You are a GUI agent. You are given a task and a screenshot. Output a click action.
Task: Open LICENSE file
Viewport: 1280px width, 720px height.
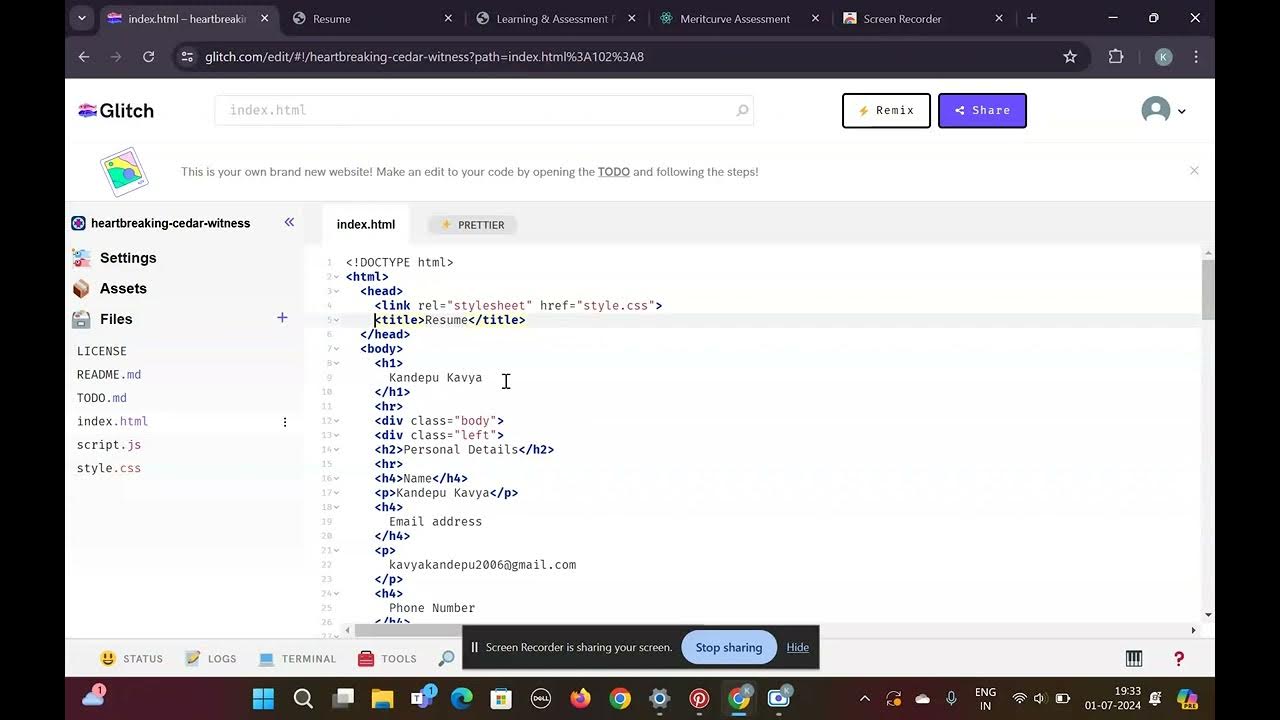102,351
